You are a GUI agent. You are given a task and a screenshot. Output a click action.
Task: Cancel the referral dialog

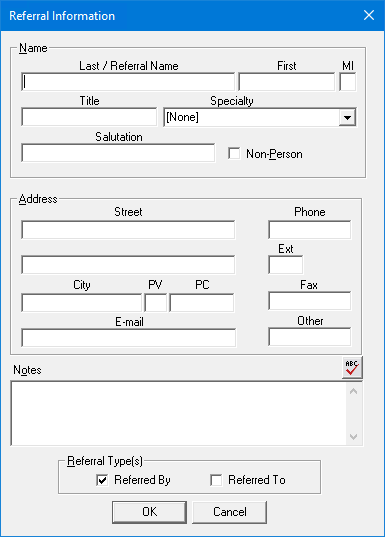point(229,512)
